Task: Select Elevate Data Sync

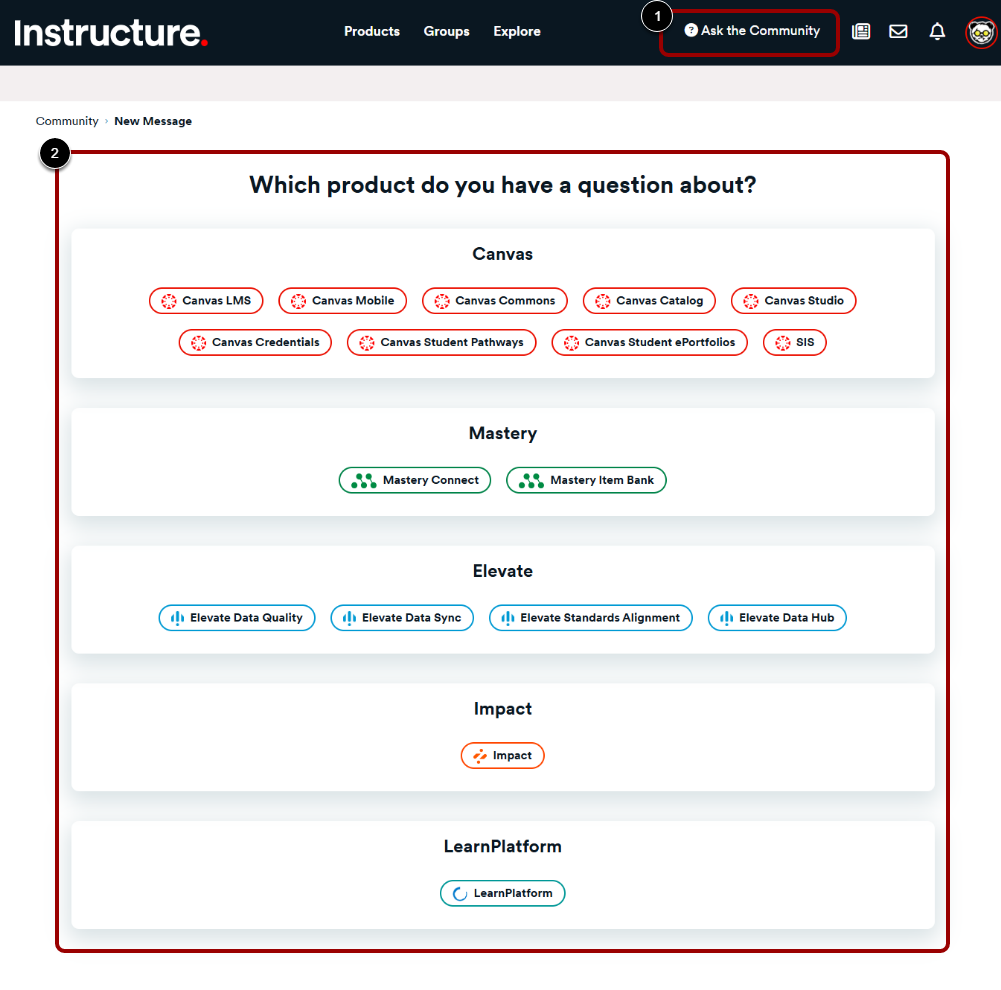Action: (401, 617)
